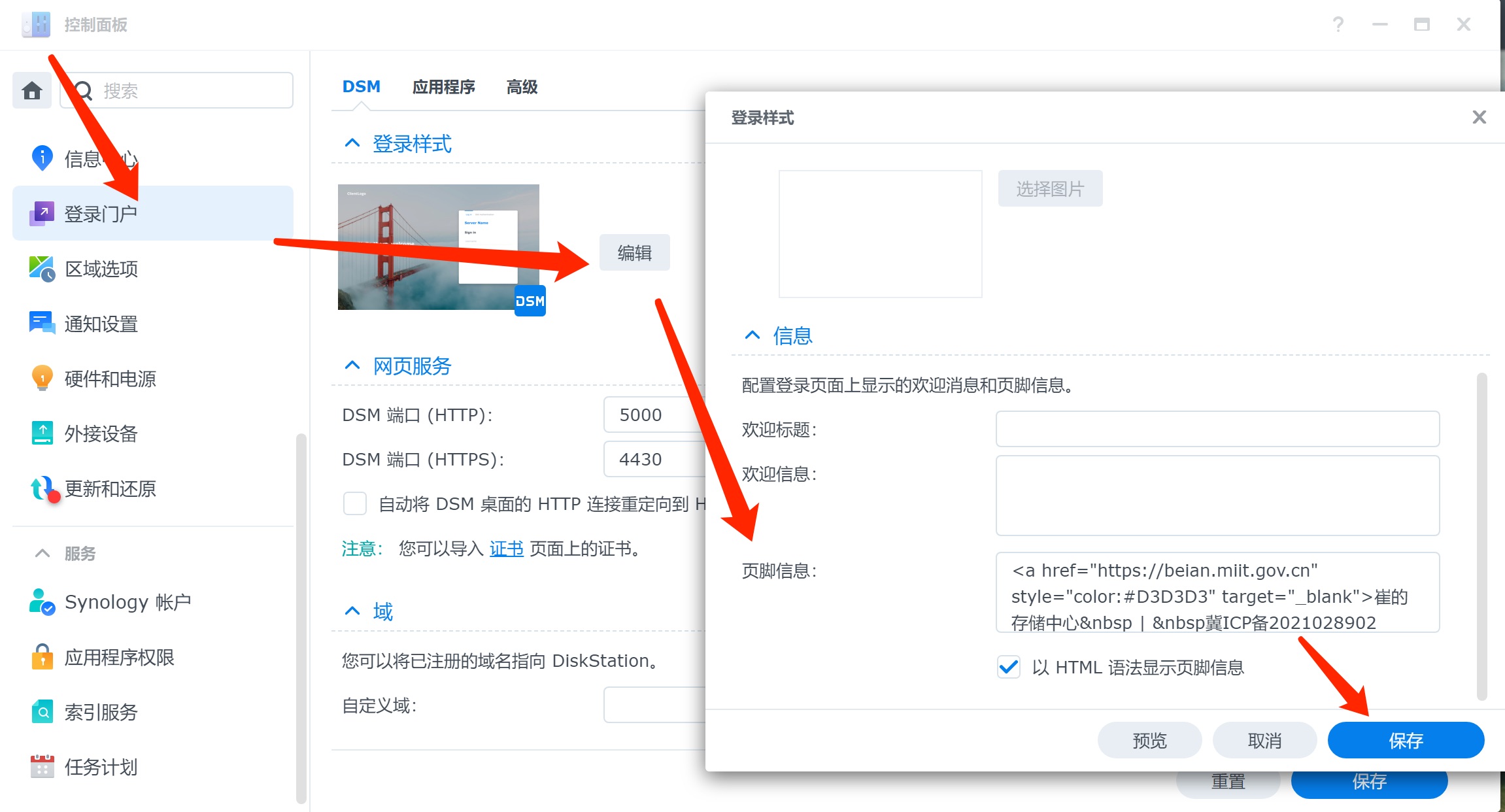Image resolution: width=1505 pixels, height=812 pixels.
Task: Open Notification settings (通知设置) icon
Action: (42, 324)
